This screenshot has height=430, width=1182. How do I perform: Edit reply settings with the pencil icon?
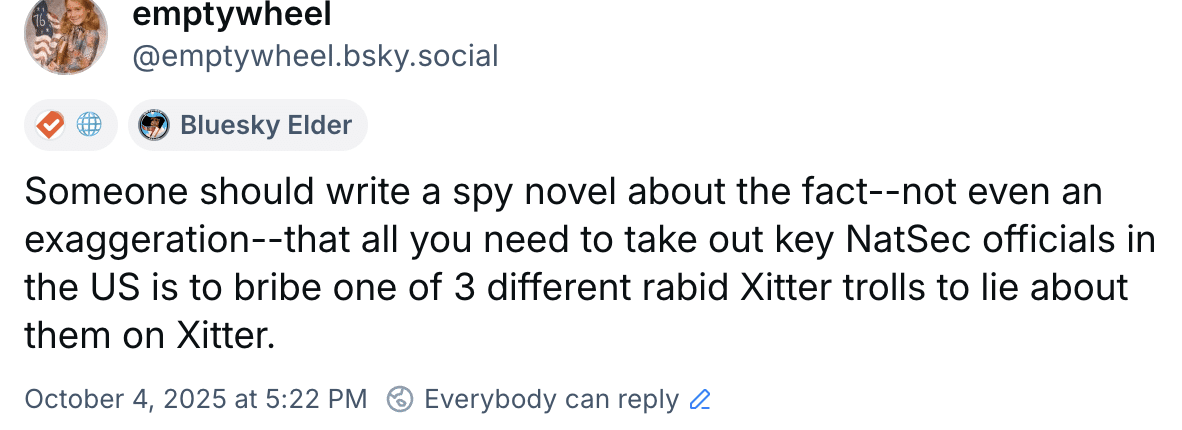[700, 400]
